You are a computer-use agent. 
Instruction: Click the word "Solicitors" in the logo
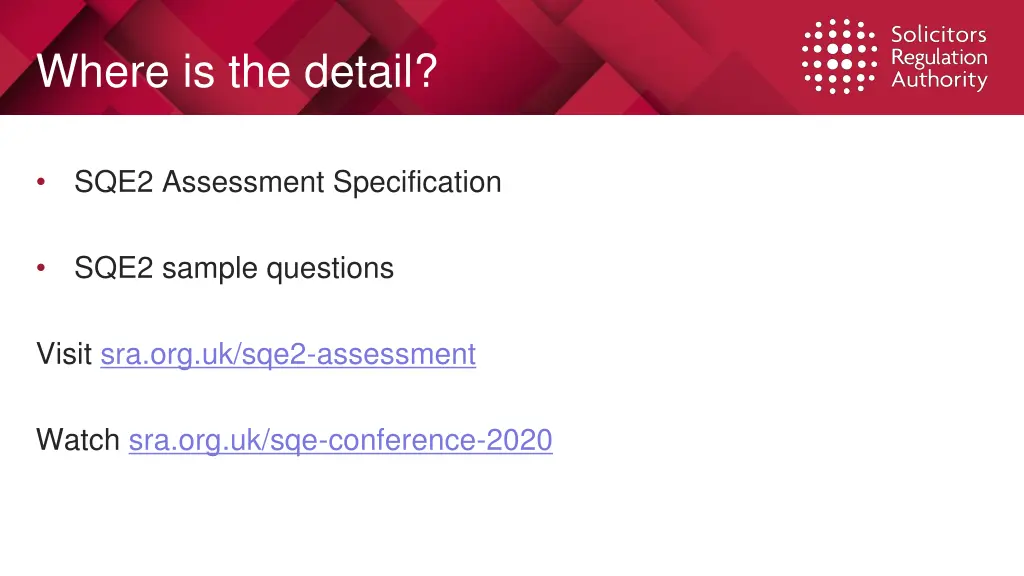(x=938, y=34)
